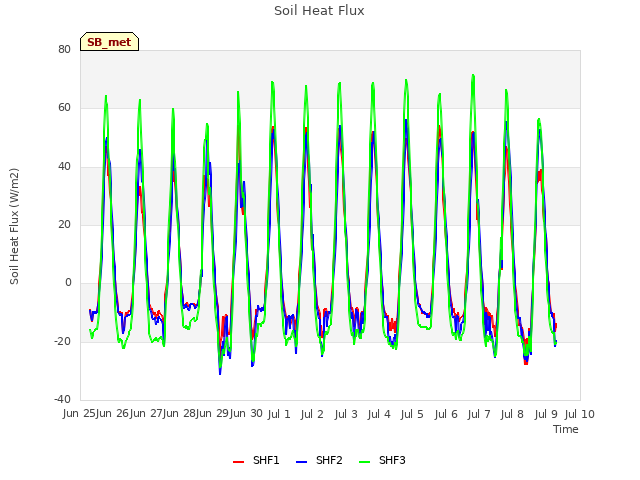Click the Jul 5 date tick label
This screenshot has height=480, width=640.
412,414
